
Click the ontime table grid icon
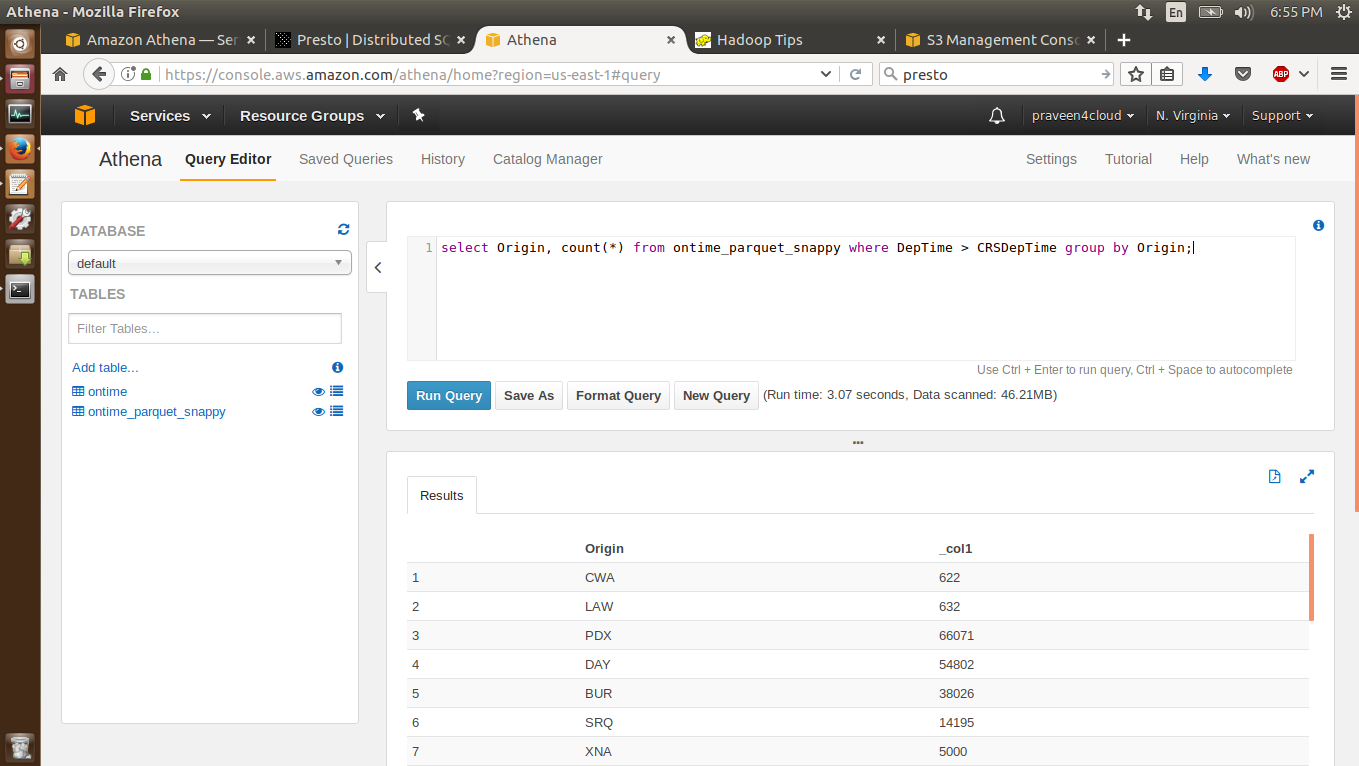[78, 391]
